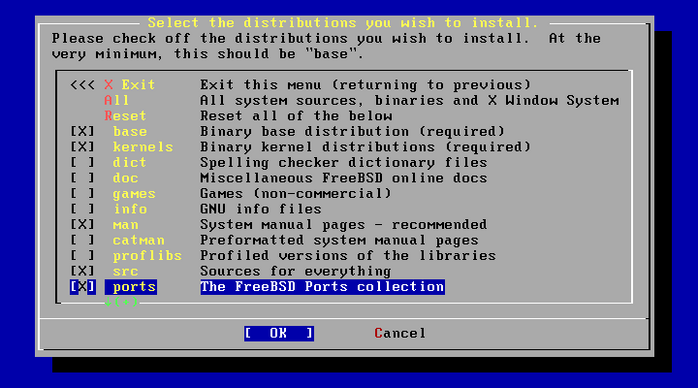Viewport: 698px width, 388px height.
Task: Click 'GNU info files' description
Action: [x=261, y=209]
